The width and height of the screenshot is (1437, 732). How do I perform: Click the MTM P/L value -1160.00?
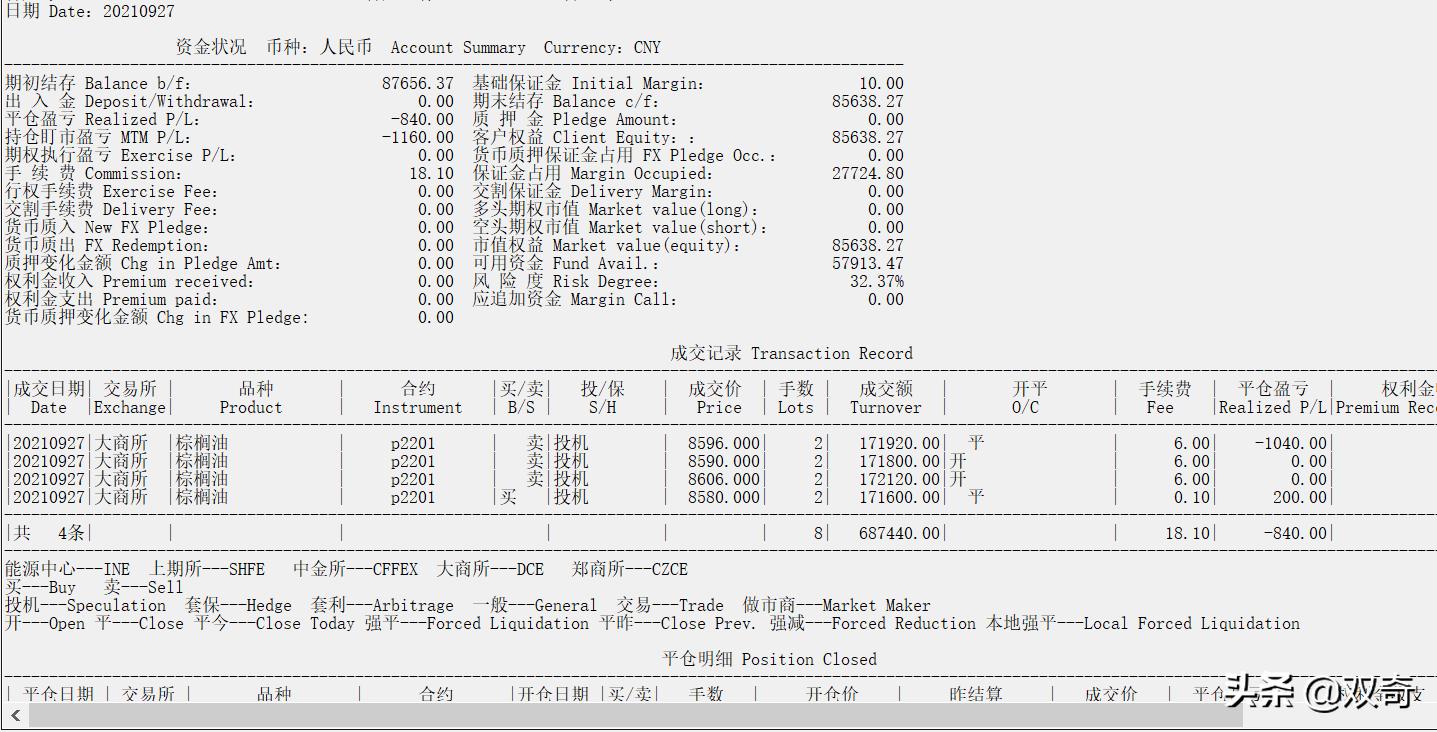[417, 138]
